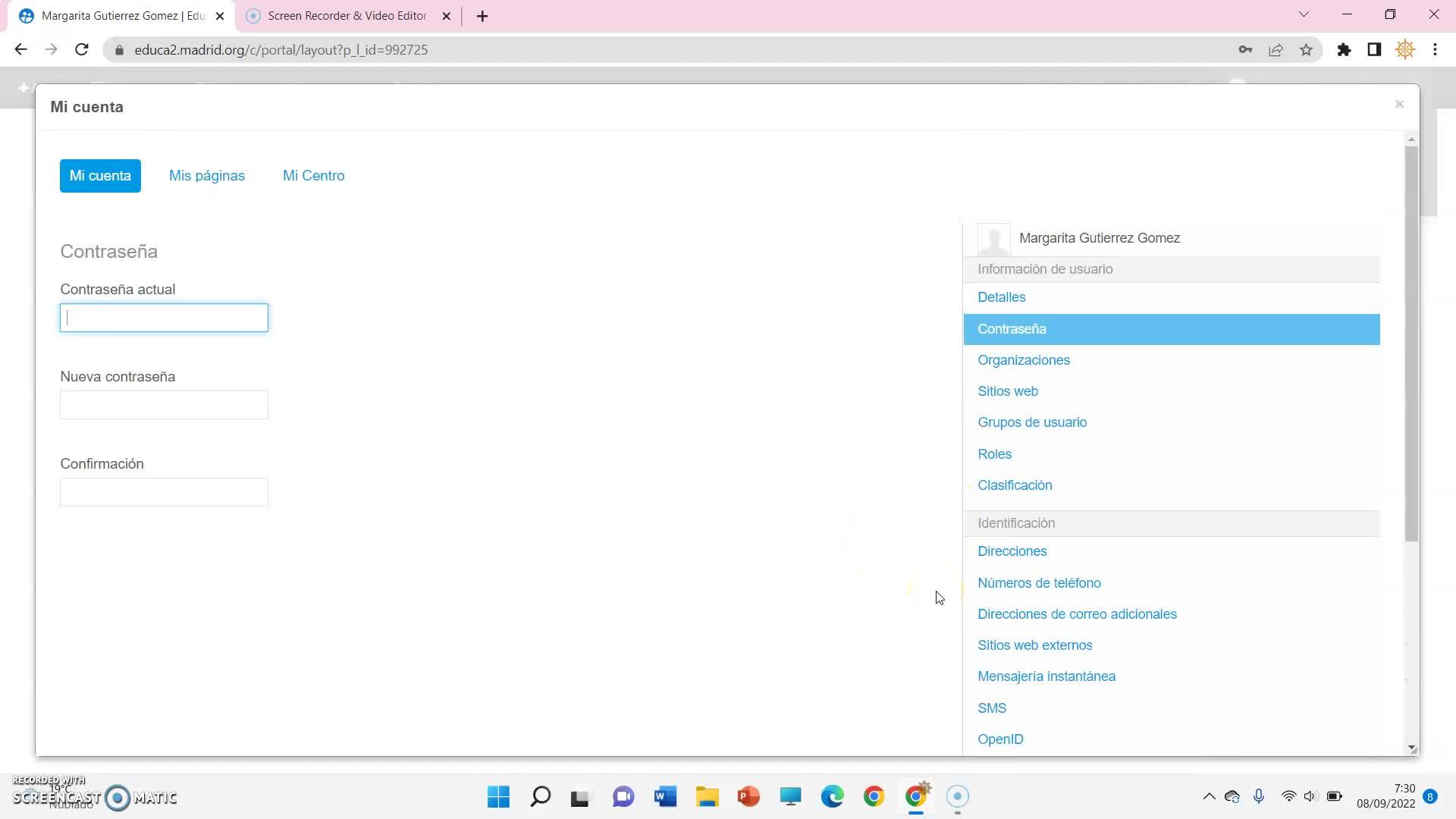Open the Chrome extensions puzzle icon
Image resolution: width=1456 pixels, height=819 pixels.
[x=1344, y=50]
